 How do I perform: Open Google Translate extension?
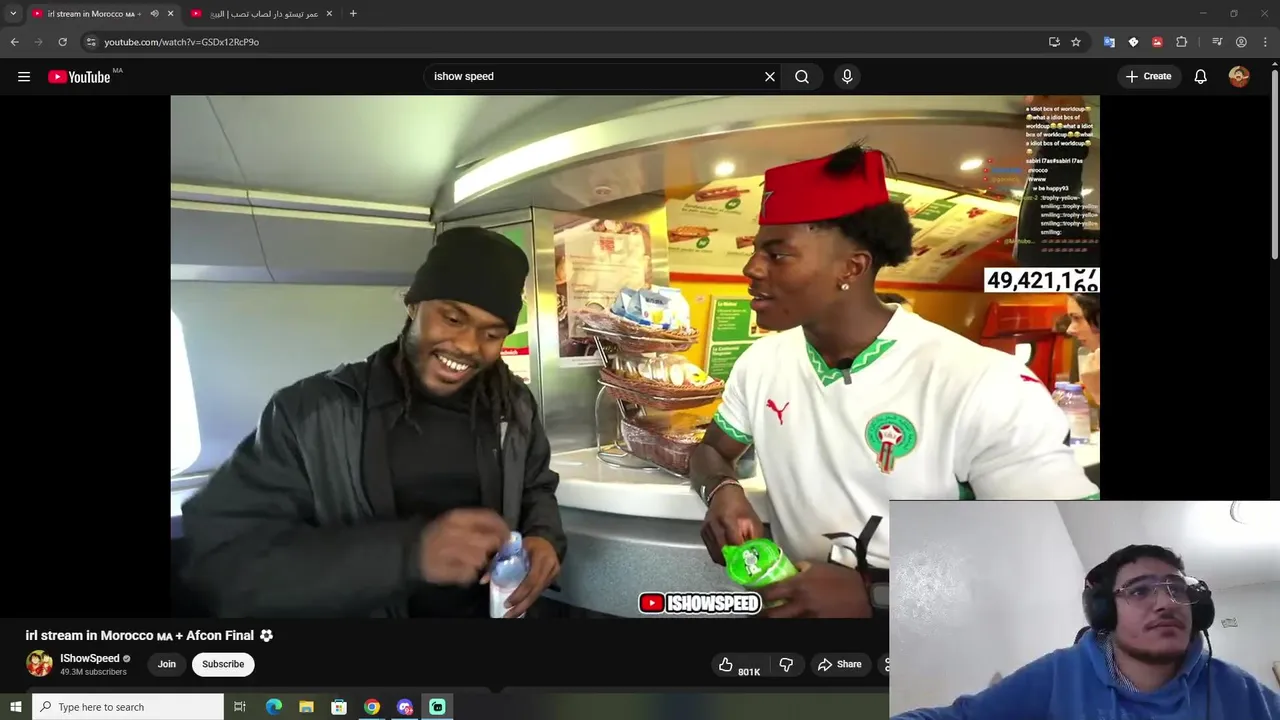[1109, 42]
